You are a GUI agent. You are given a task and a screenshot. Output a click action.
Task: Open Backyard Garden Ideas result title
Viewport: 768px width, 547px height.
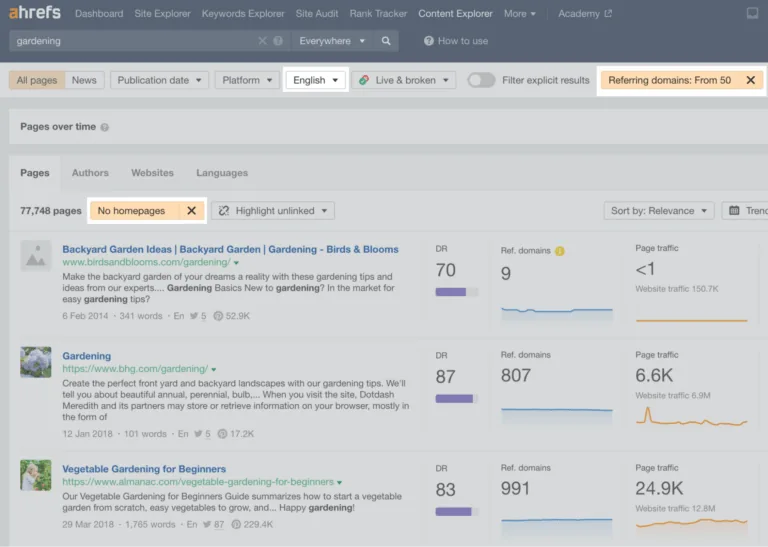[x=230, y=249]
